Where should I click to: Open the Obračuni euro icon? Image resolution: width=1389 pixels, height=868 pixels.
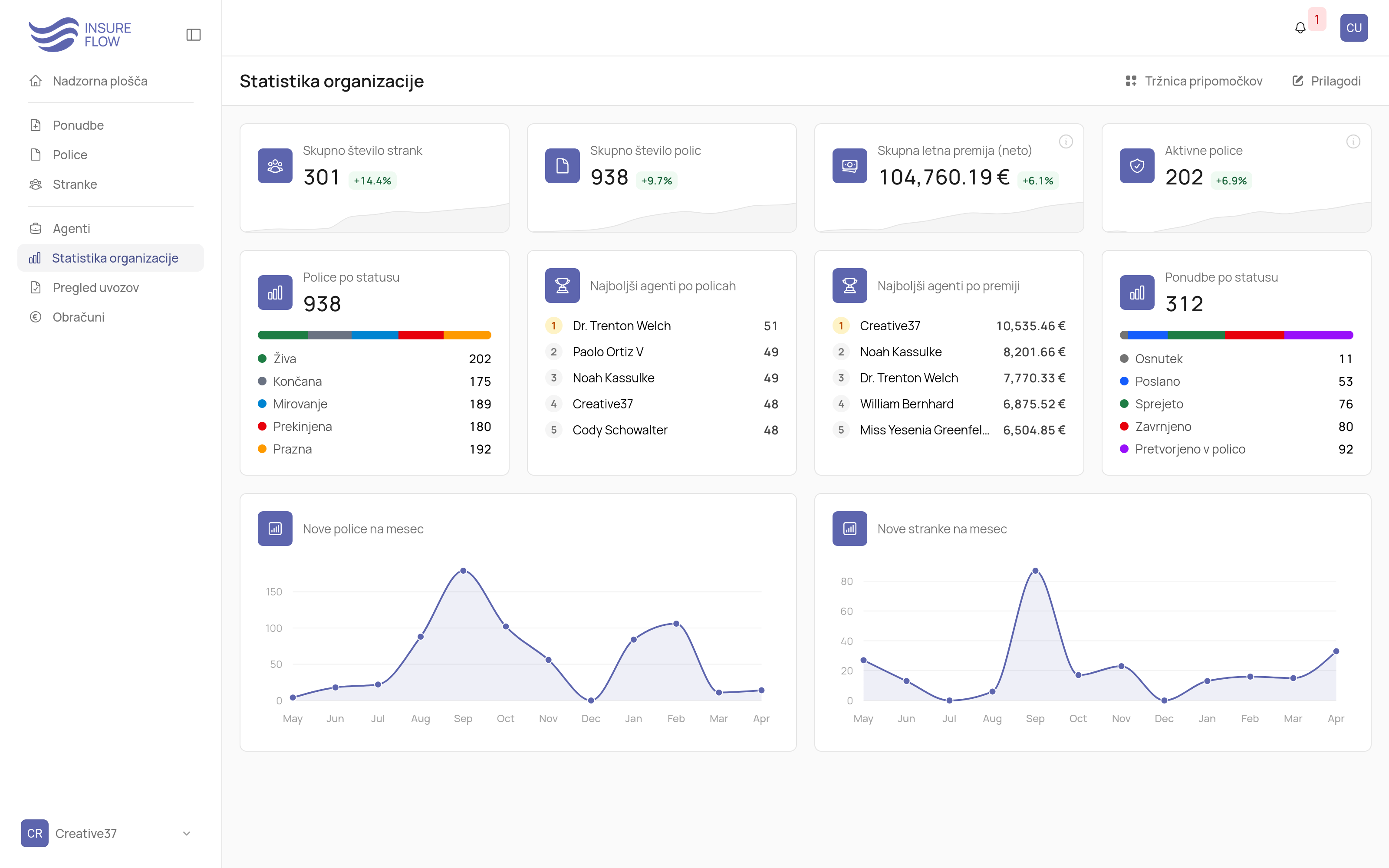[36, 317]
